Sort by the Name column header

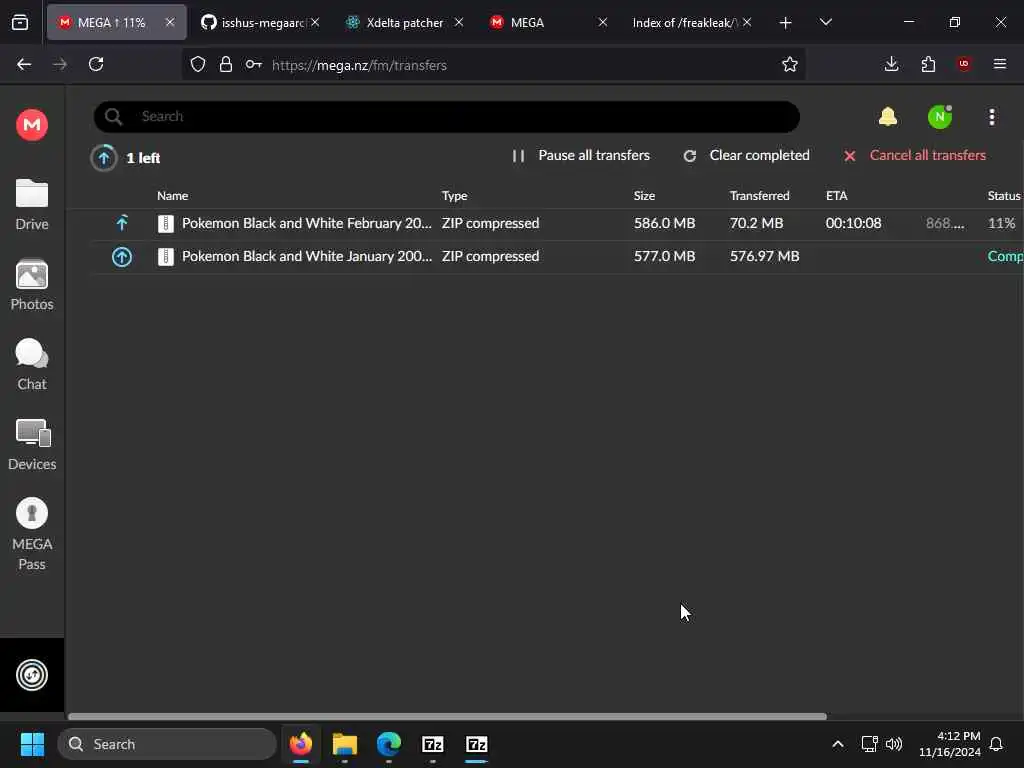[x=172, y=195]
